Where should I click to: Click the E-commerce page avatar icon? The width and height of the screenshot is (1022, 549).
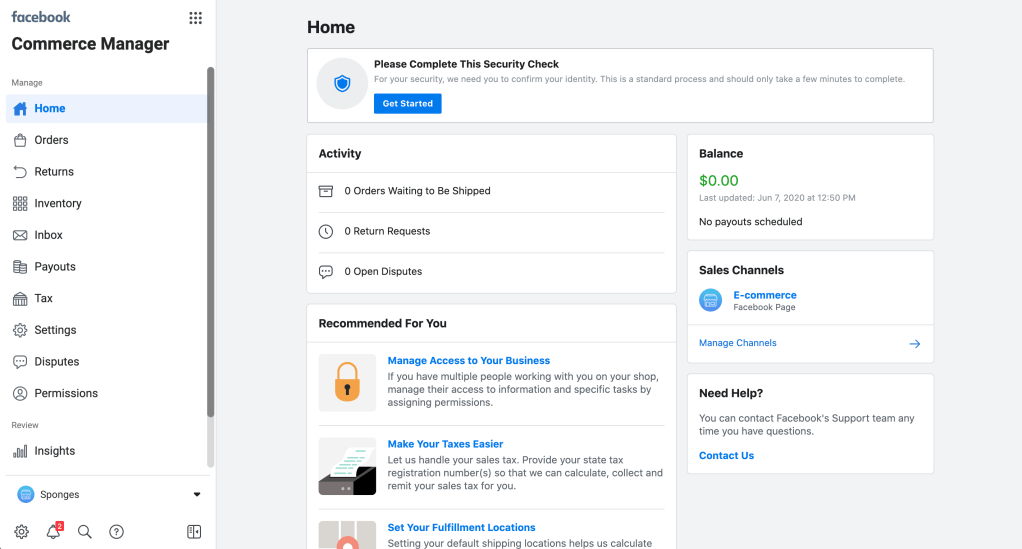[711, 300]
